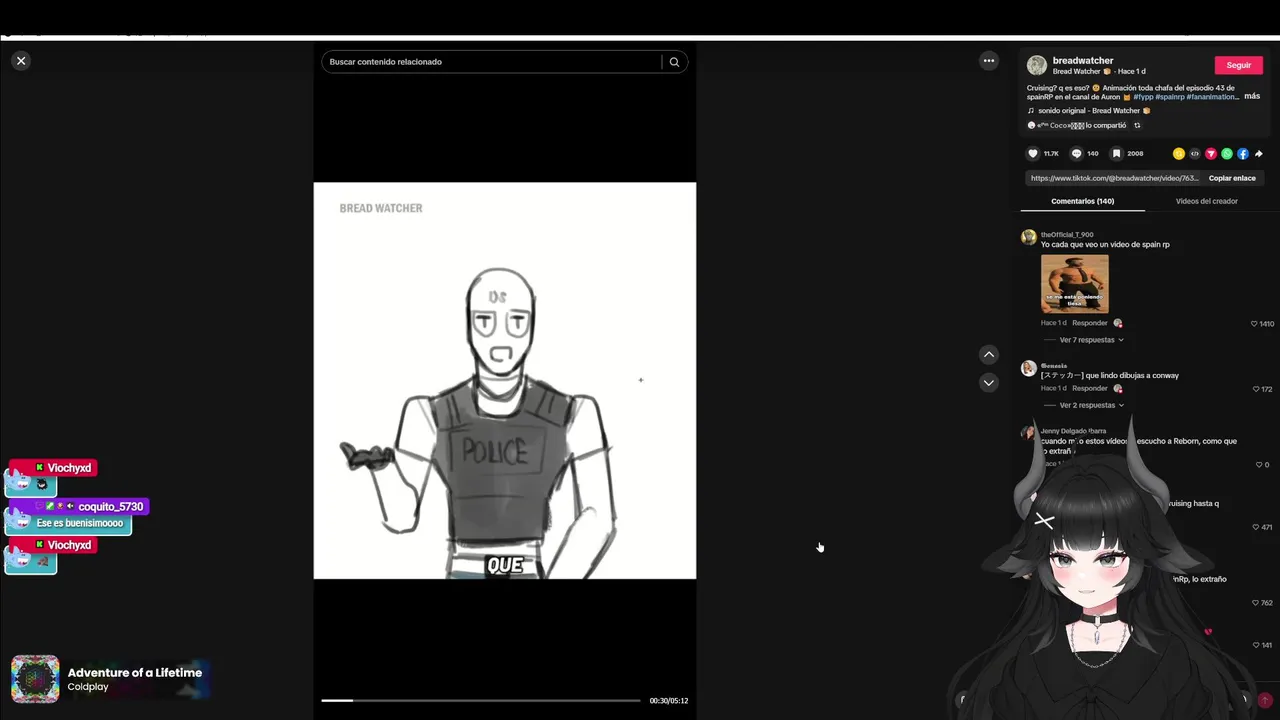
Task: Click 'Adventure of a Lifetime' song title
Action: click(135, 673)
